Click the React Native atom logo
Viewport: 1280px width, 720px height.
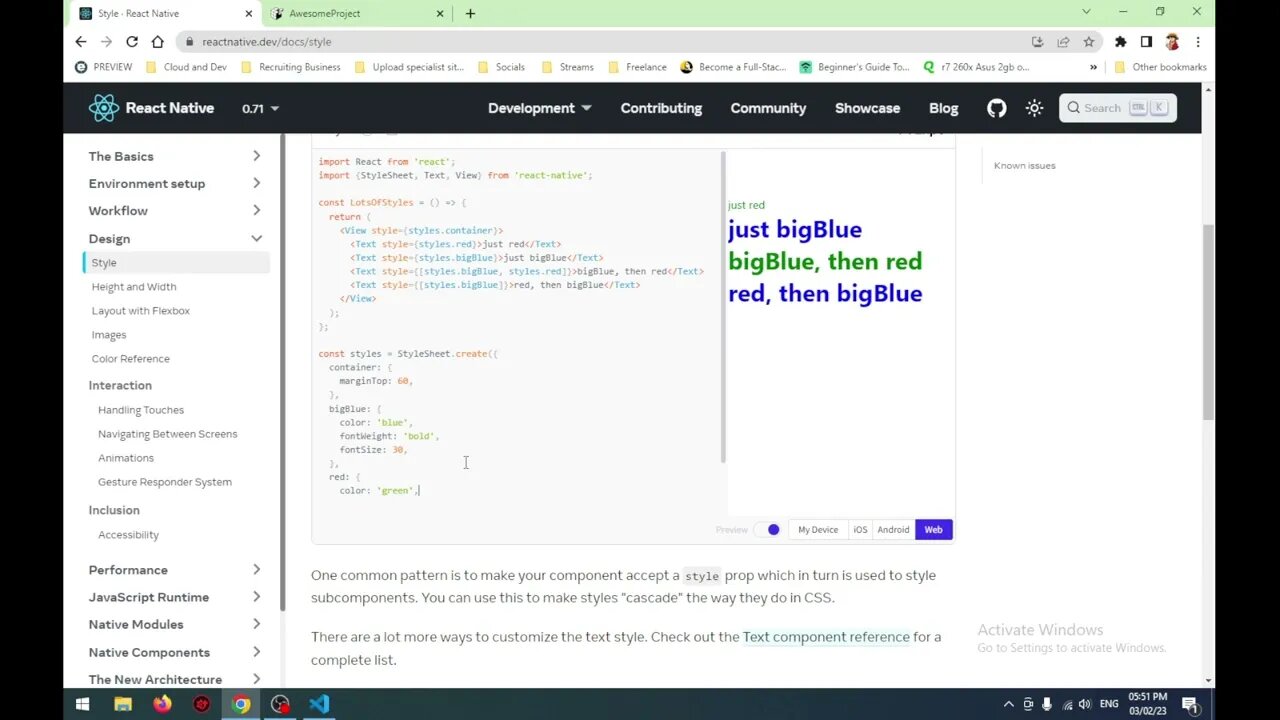104,108
